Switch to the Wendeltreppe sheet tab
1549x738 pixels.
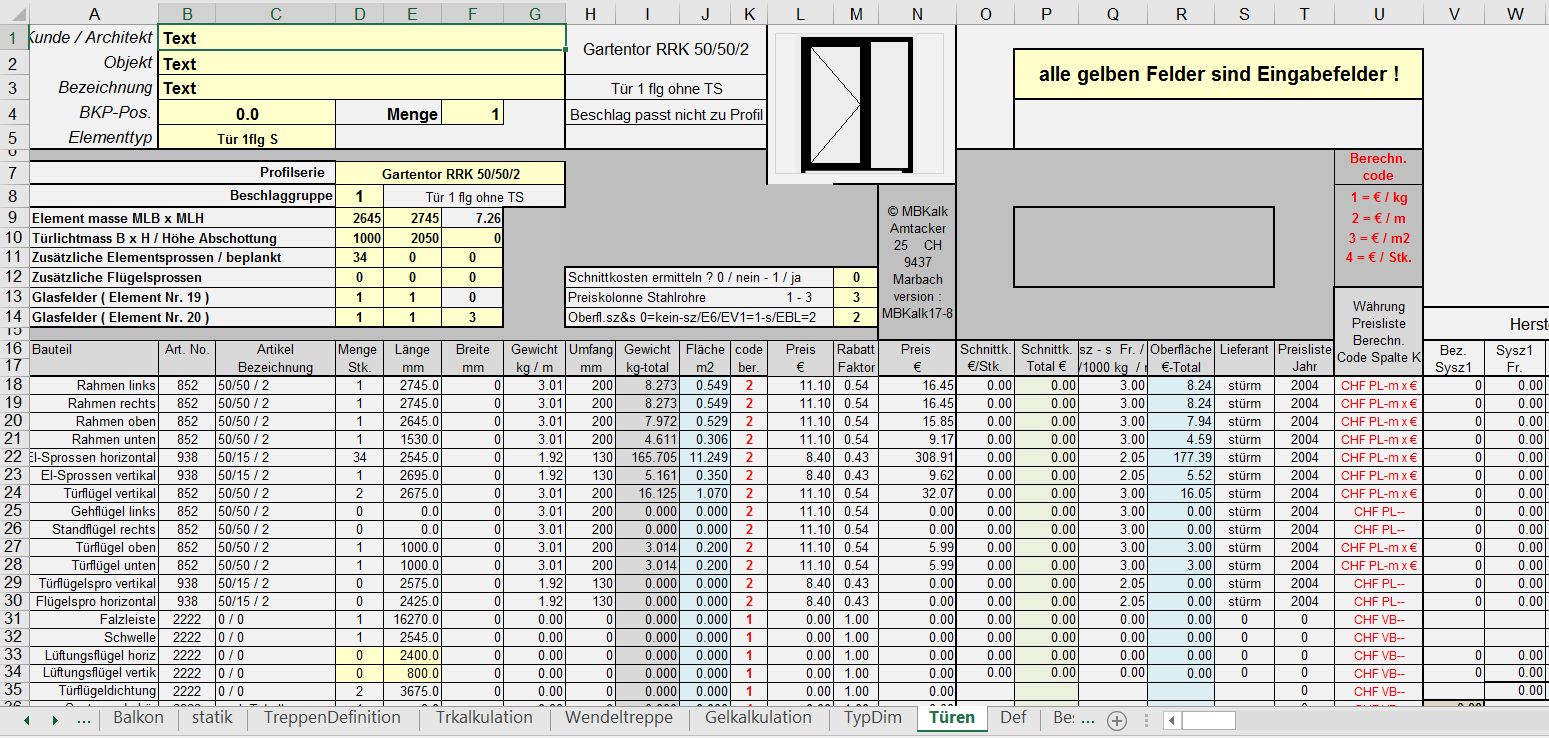619,718
